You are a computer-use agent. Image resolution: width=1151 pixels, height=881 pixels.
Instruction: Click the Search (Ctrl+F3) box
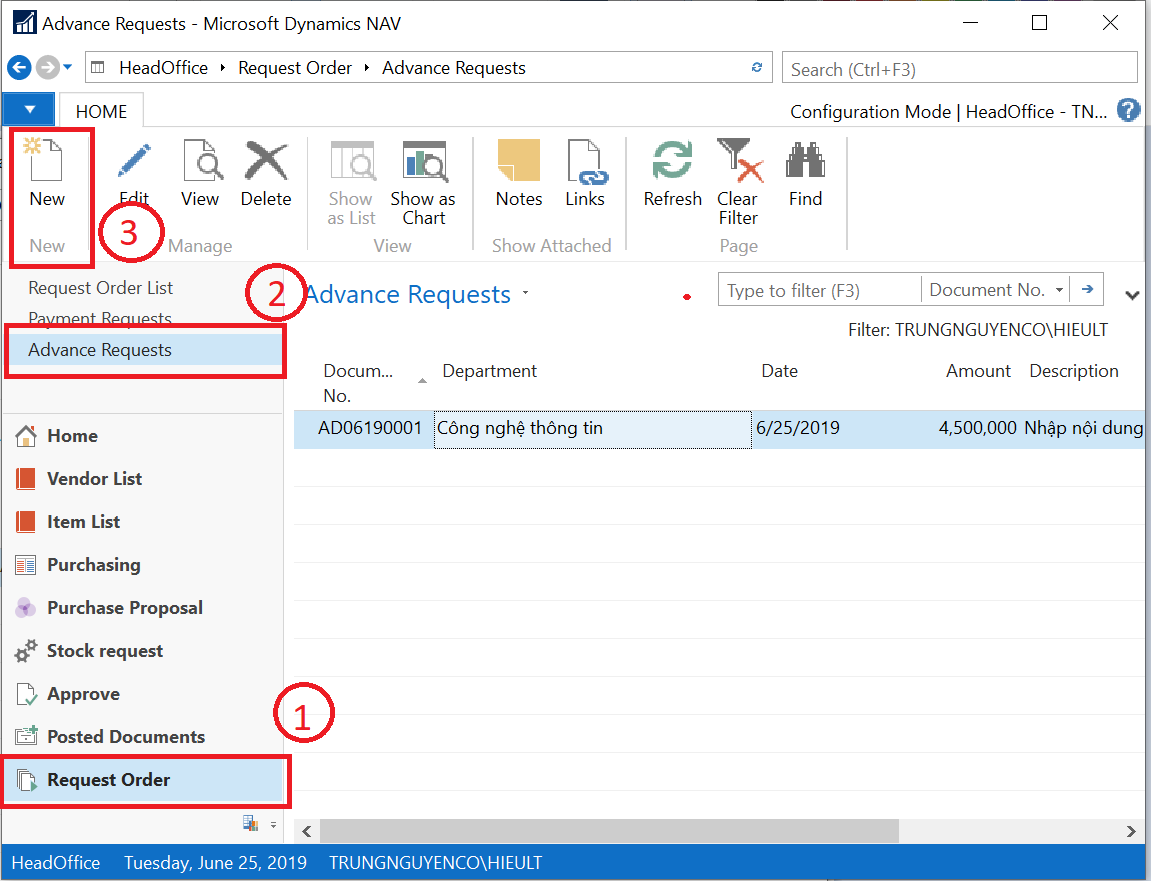pos(959,68)
